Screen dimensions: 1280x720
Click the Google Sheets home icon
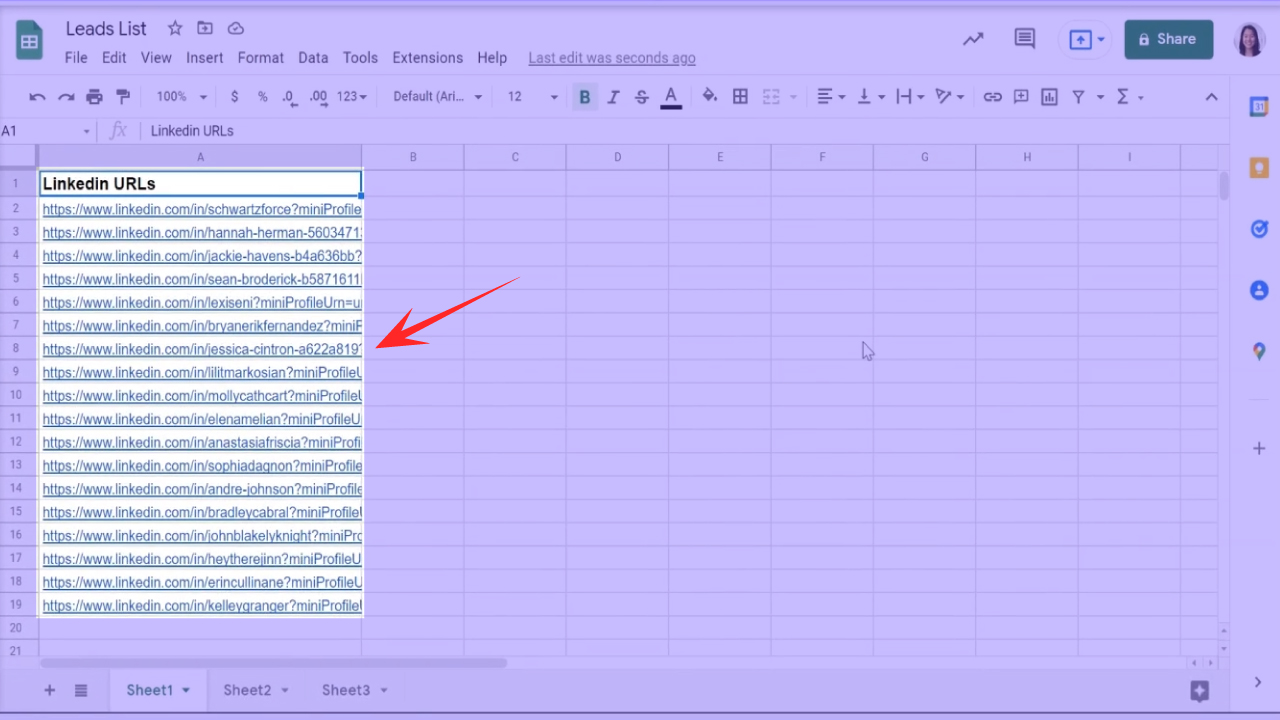pos(29,41)
